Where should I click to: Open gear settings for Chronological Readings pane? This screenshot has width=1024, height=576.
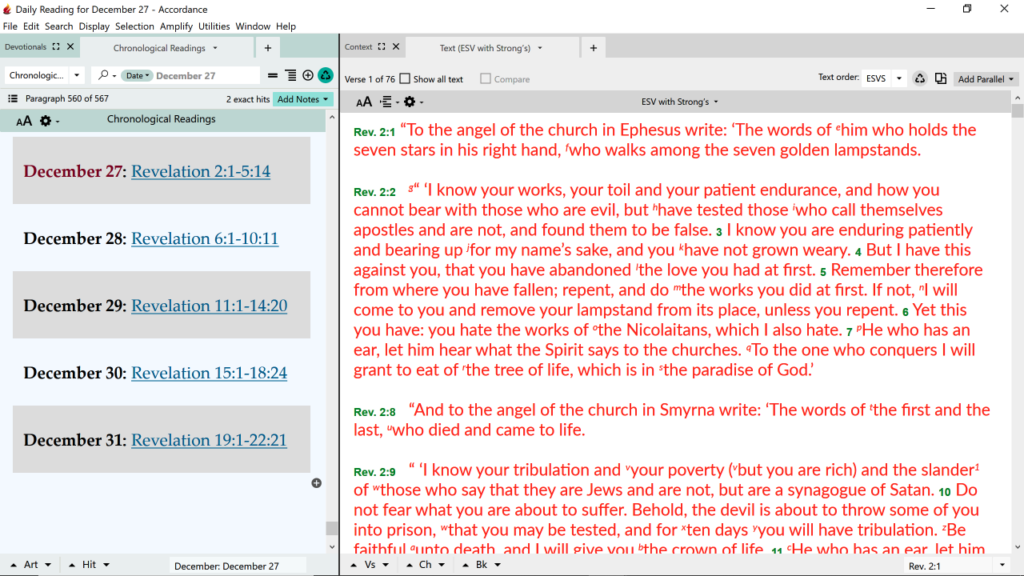48,121
